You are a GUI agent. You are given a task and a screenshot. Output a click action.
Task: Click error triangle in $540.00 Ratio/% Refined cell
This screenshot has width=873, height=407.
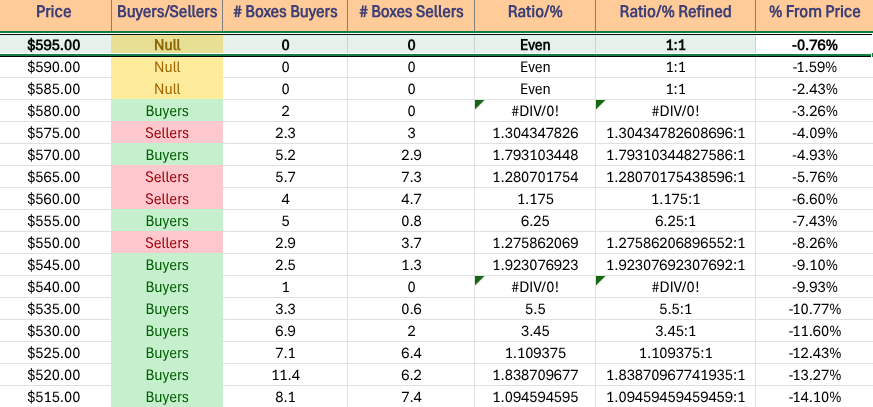coord(599,282)
